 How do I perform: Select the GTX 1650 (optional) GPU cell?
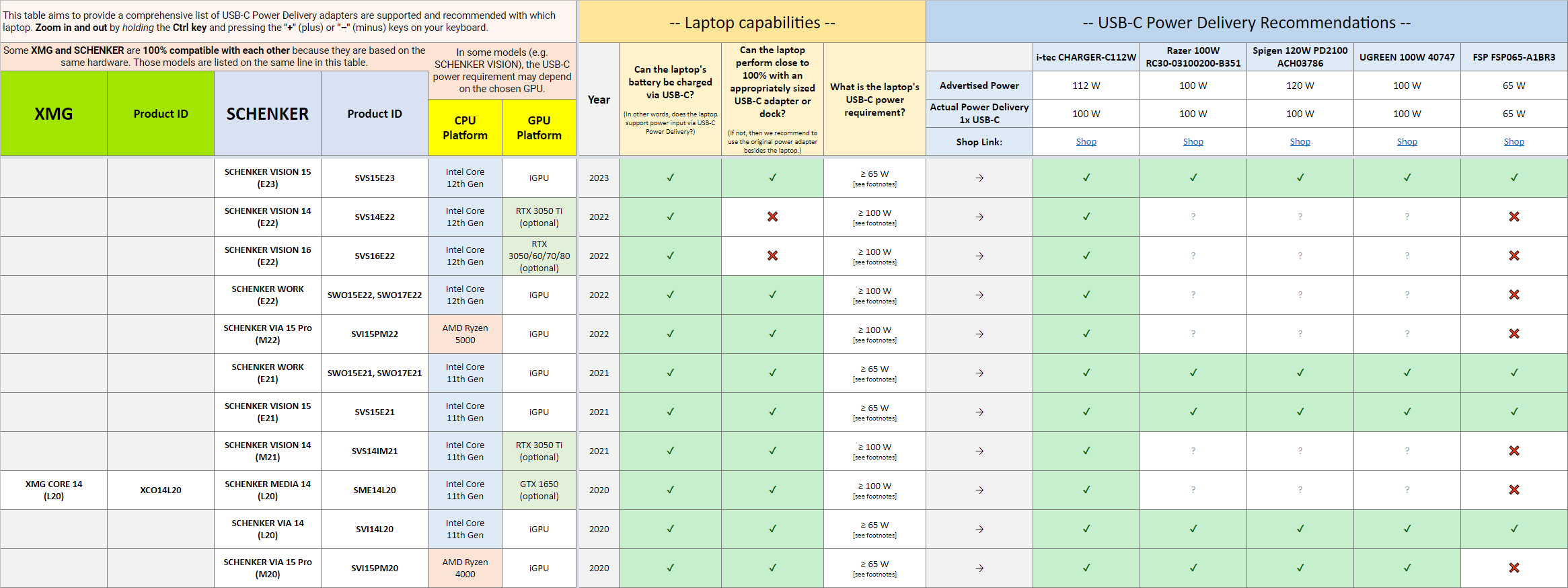pyautogui.click(x=539, y=490)
